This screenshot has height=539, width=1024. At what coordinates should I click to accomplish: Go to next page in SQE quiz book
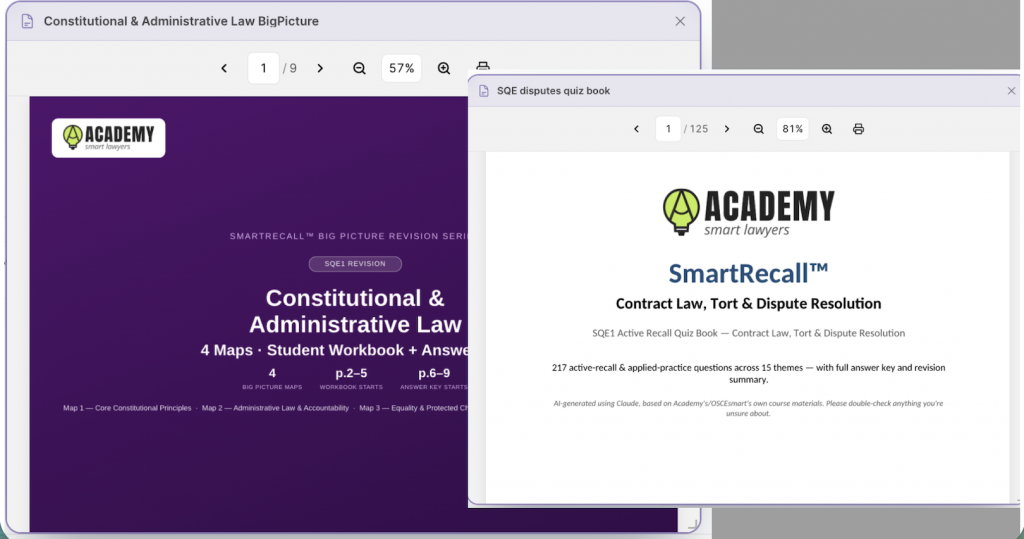727,129
